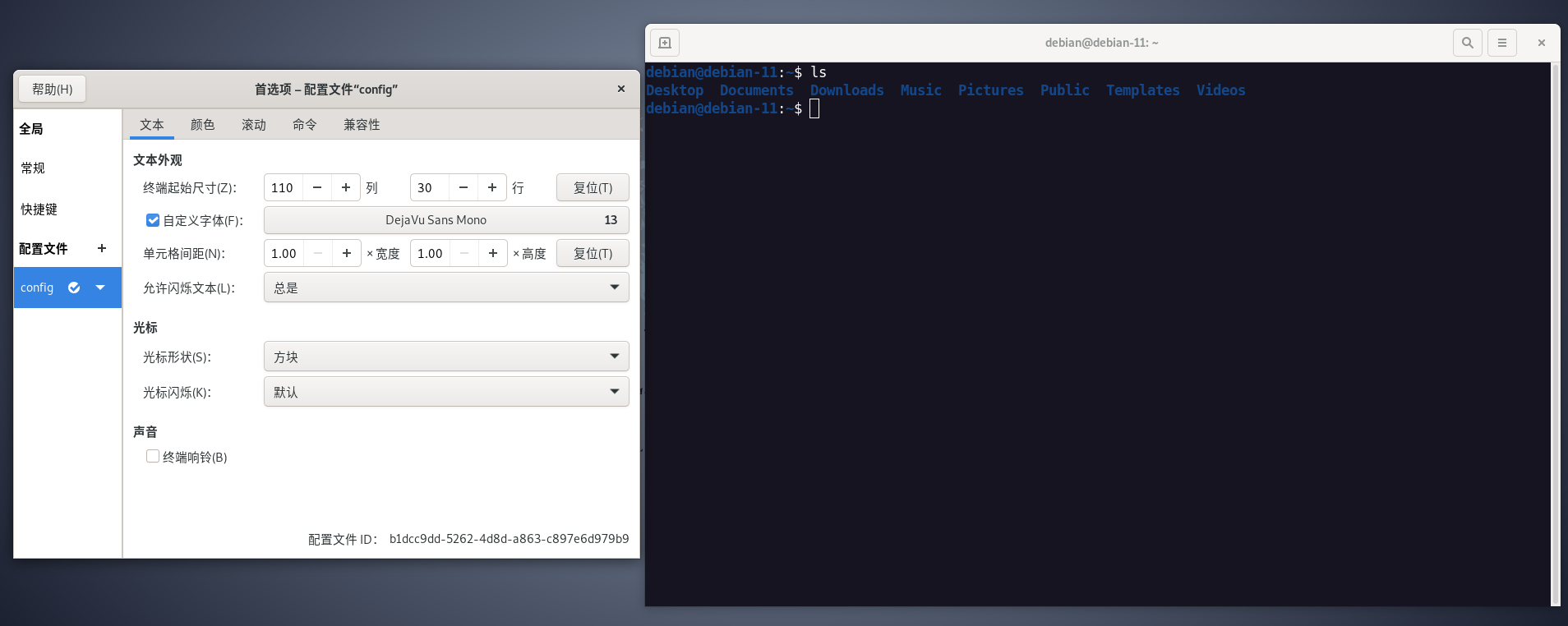
Task: Click Documents in terminal output
Action: click(757, 90)
